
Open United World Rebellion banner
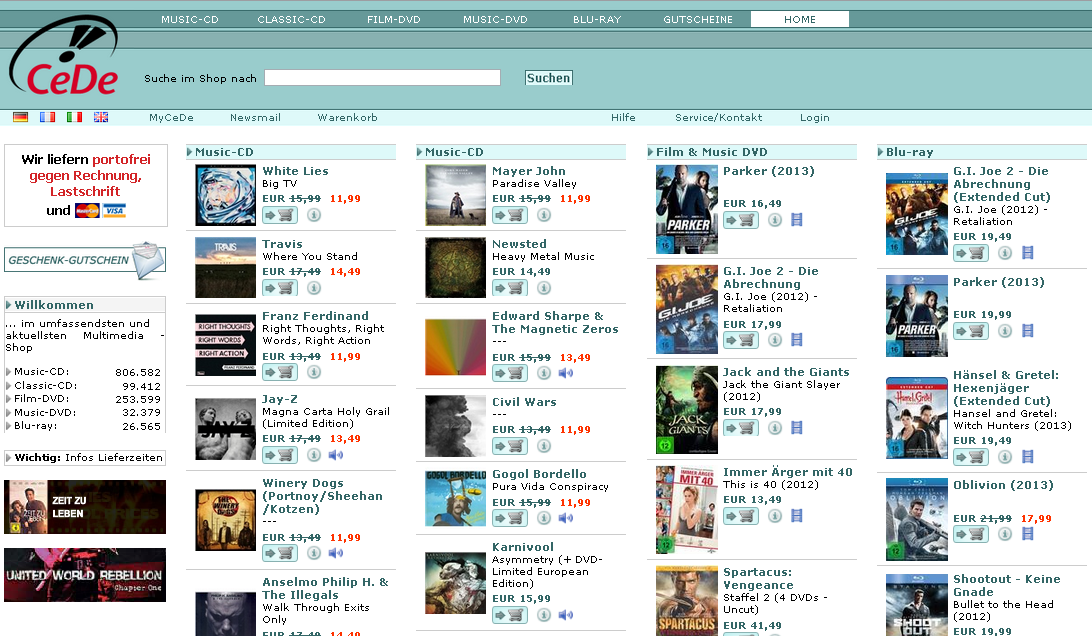85,575
